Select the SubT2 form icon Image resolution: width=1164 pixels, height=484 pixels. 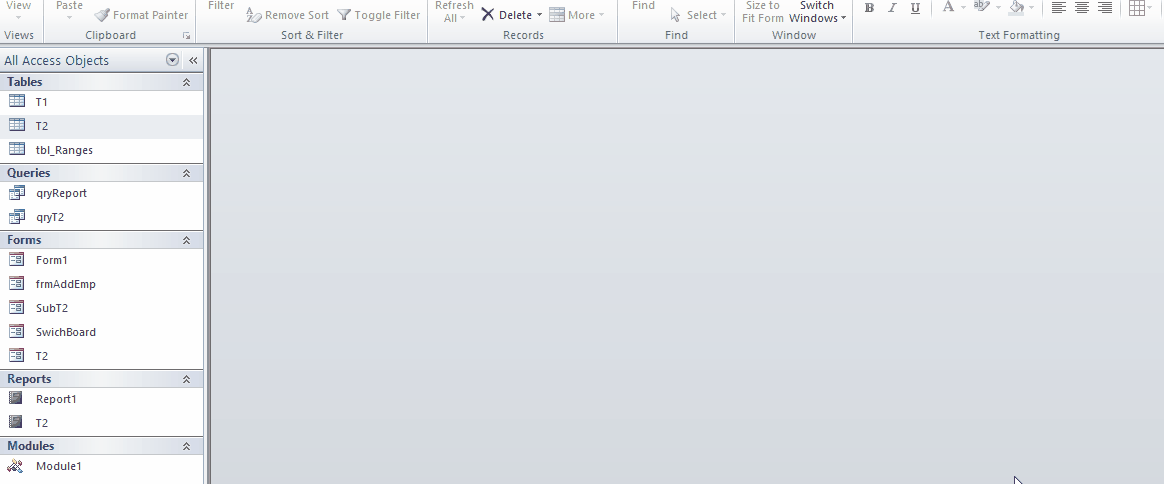(x=16, y=307)
